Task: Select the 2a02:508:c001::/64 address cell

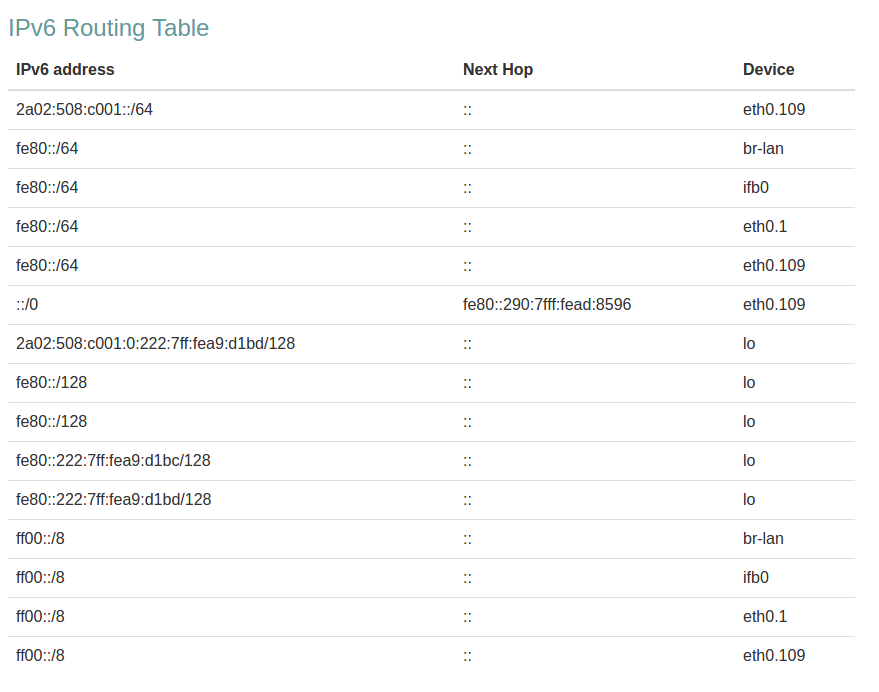Action: coord(84,109)
